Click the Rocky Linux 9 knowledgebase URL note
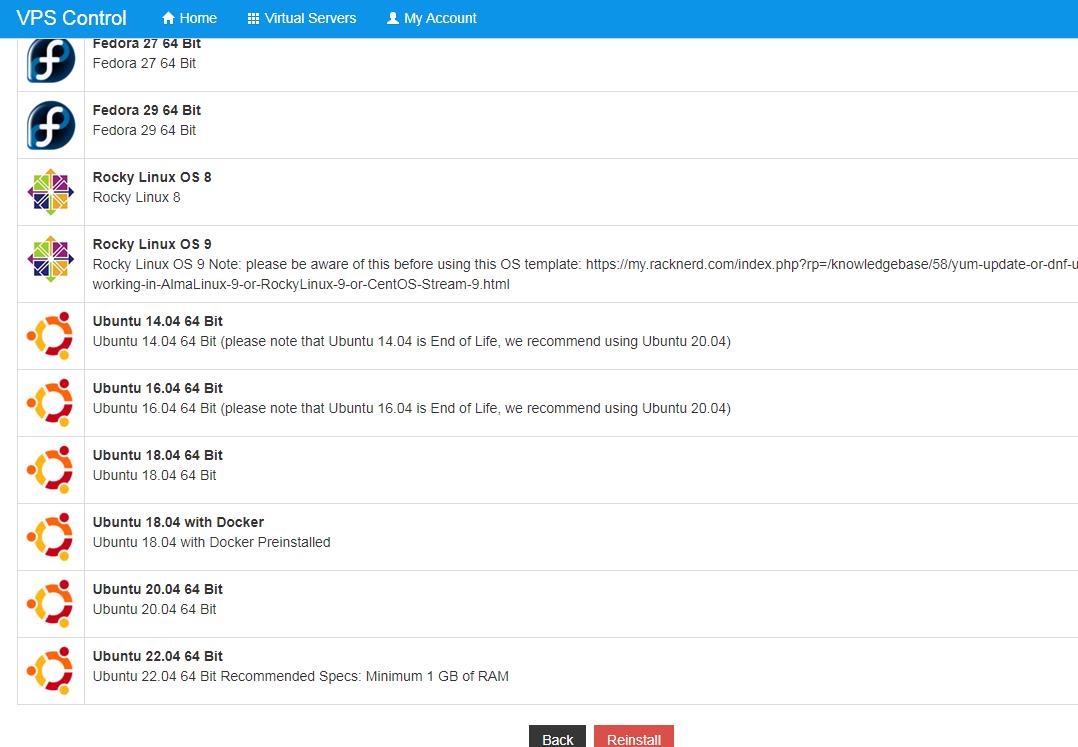 [x=585, y=274]
